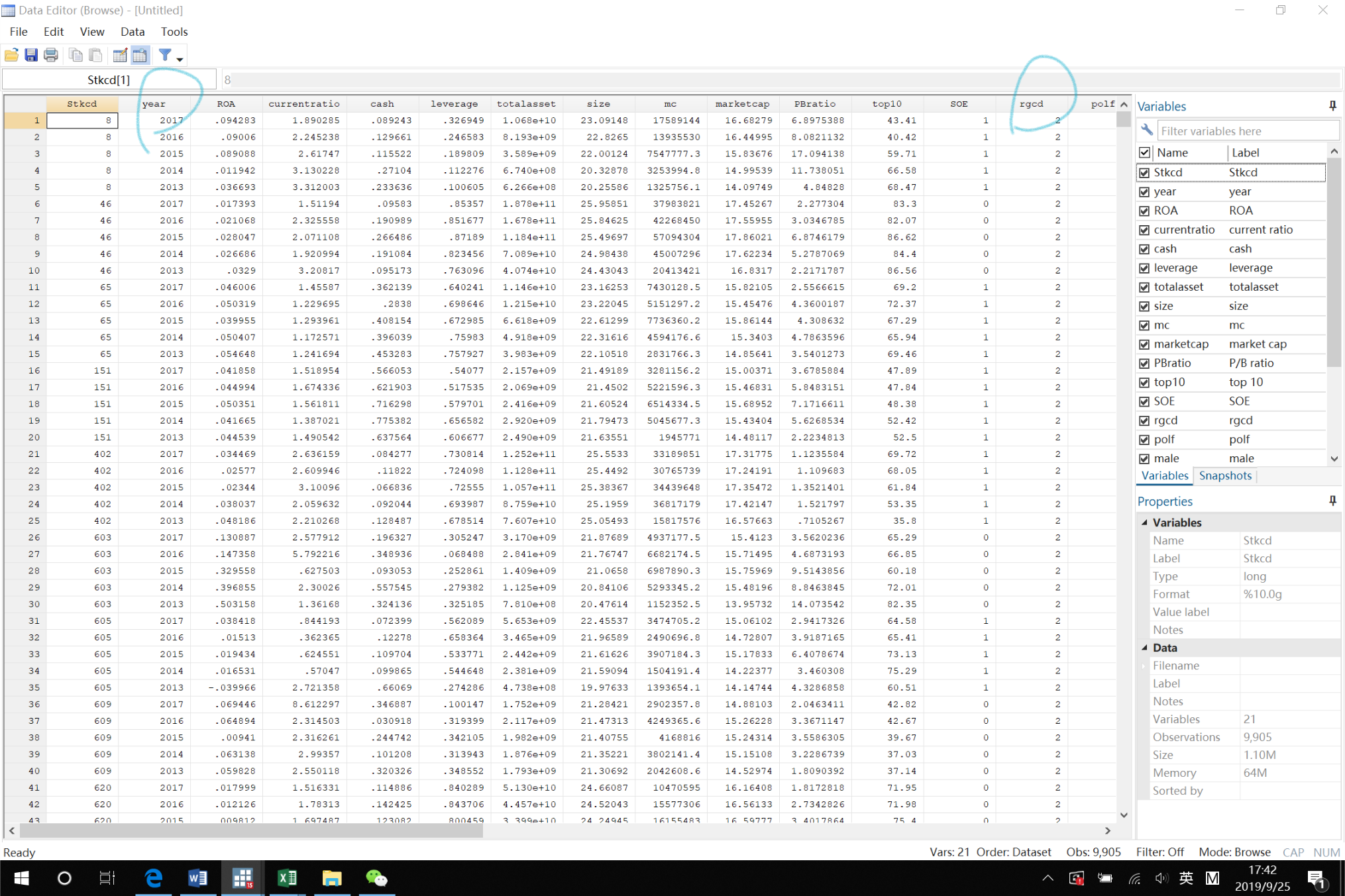The height and width of the screenshot is (896, 1345).
Task: Toggle the PBratio variable checkbox
Action: (x=1144, y=364)
